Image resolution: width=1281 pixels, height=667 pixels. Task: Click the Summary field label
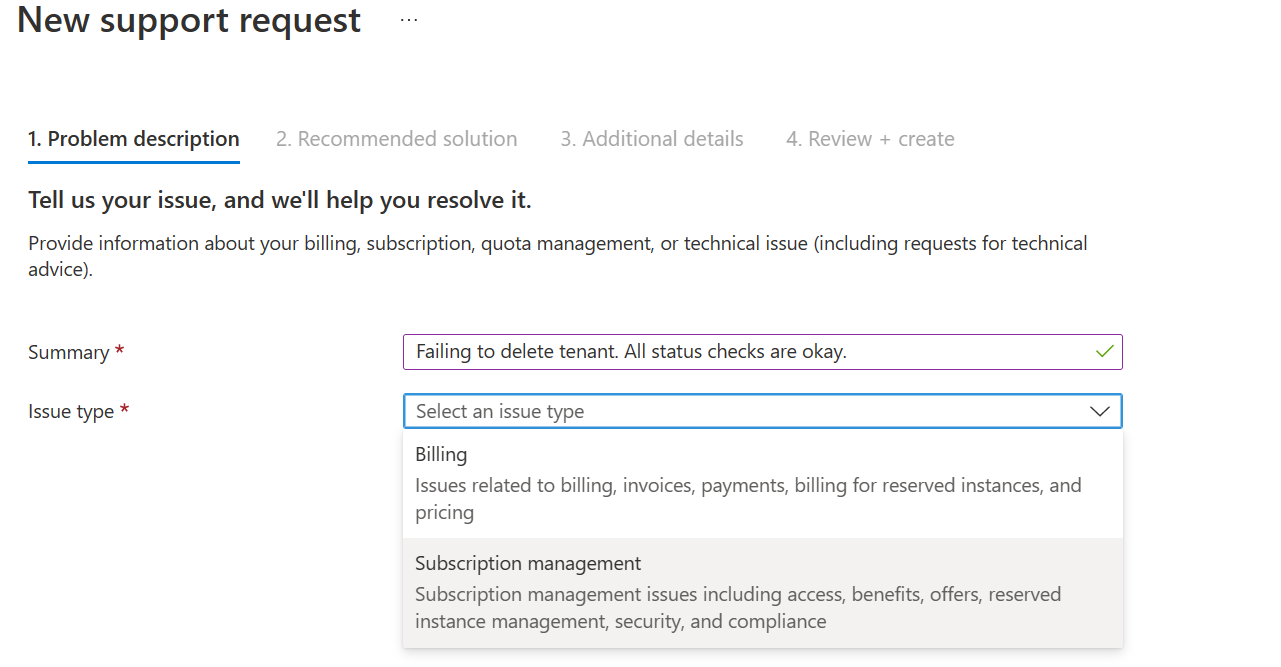coord(67,352)
